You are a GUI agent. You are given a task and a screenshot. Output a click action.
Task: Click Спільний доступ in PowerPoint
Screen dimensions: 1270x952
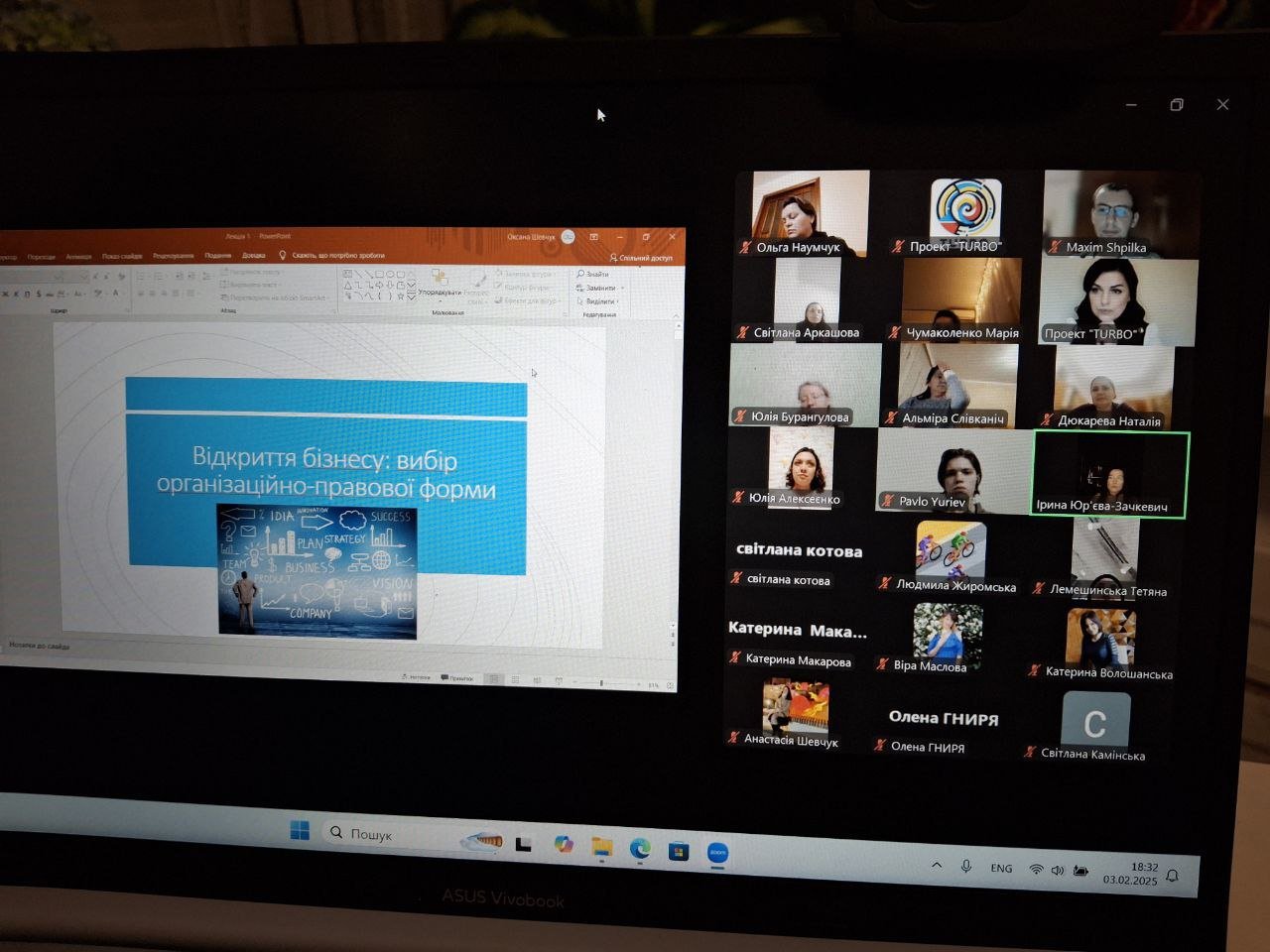pos(641,258)
